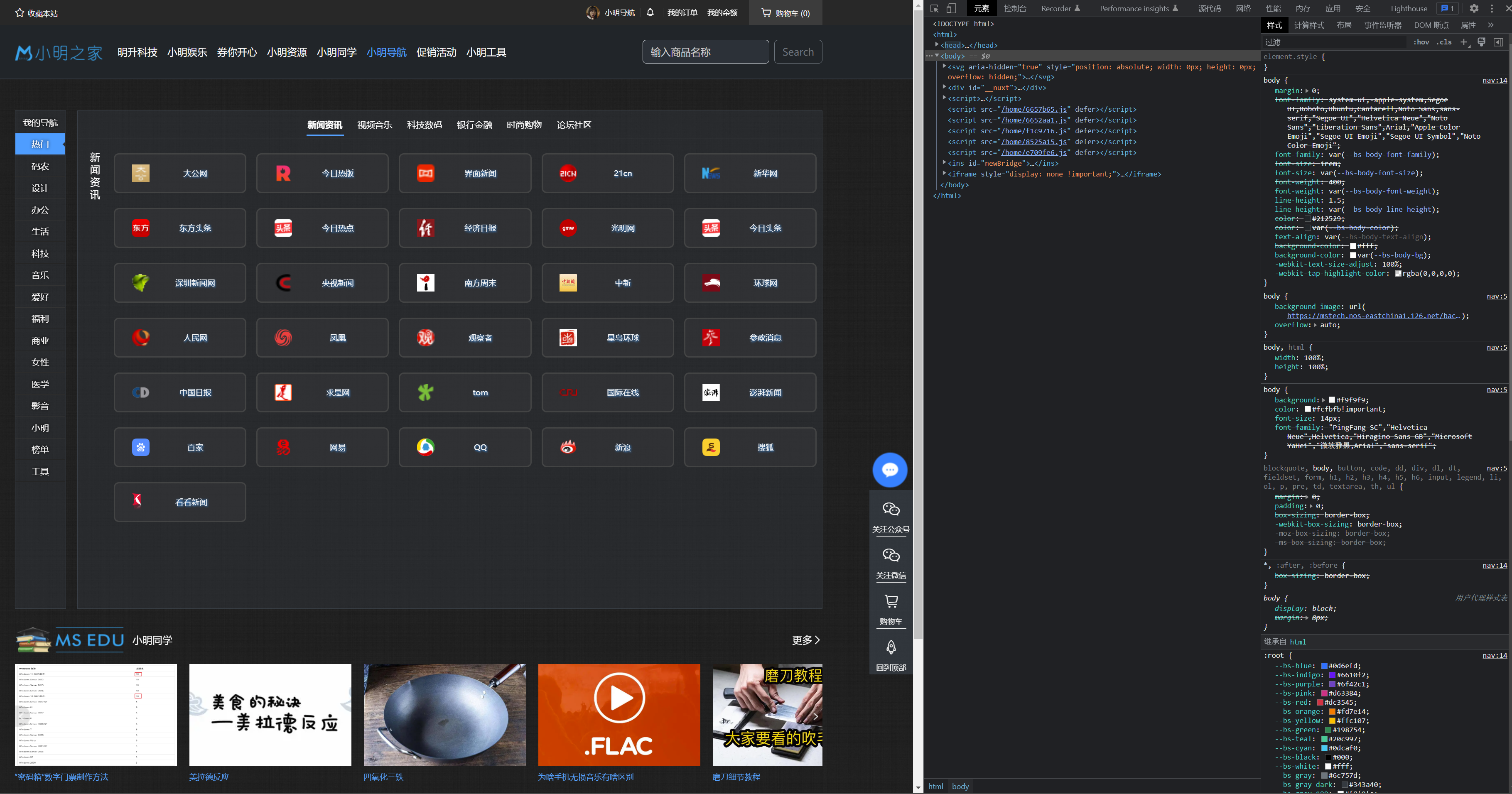Open the 21cn site tile
Viewport: 1512px width, 794px height.
607,173
